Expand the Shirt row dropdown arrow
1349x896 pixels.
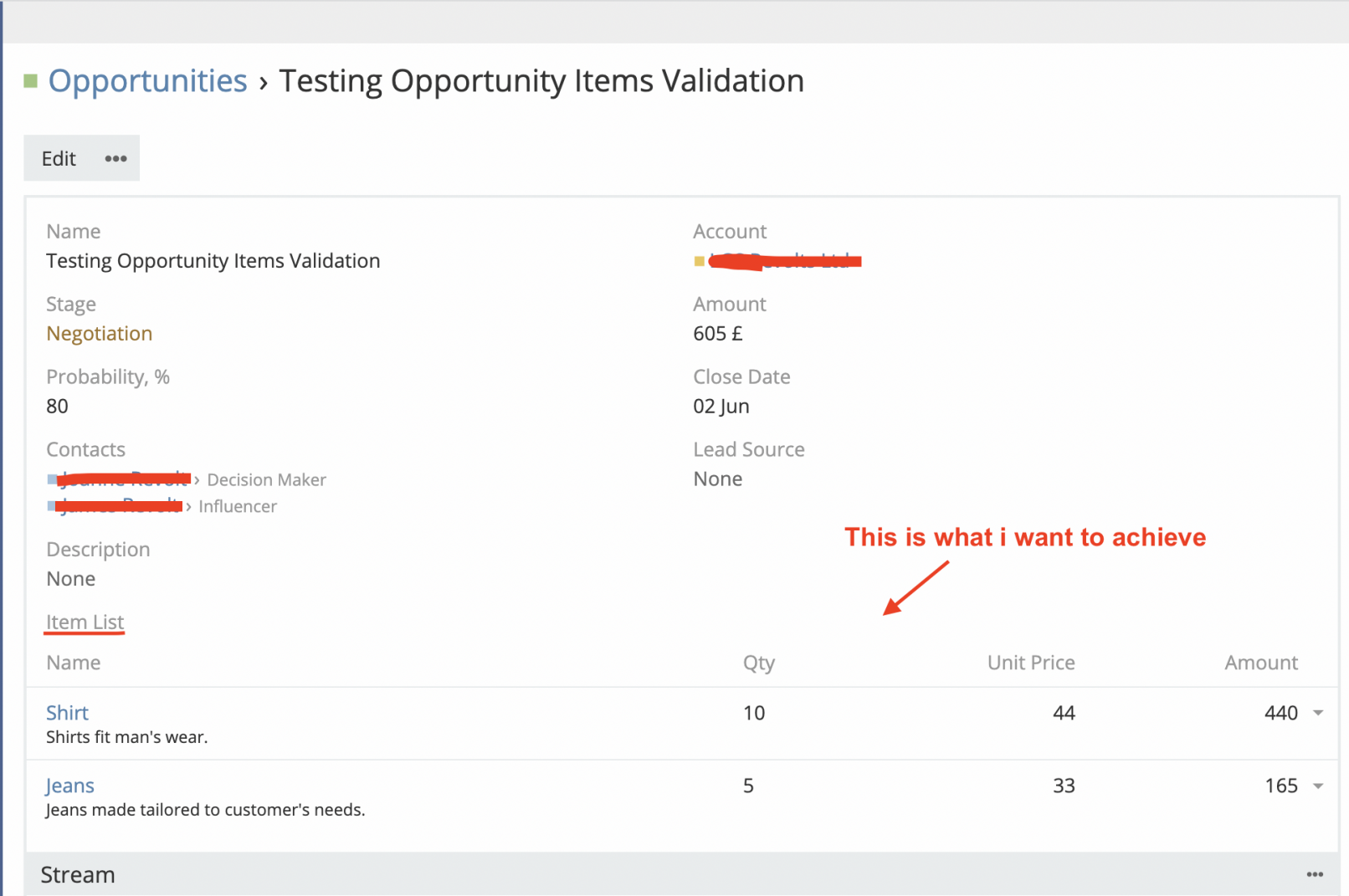click(1318, 713)
